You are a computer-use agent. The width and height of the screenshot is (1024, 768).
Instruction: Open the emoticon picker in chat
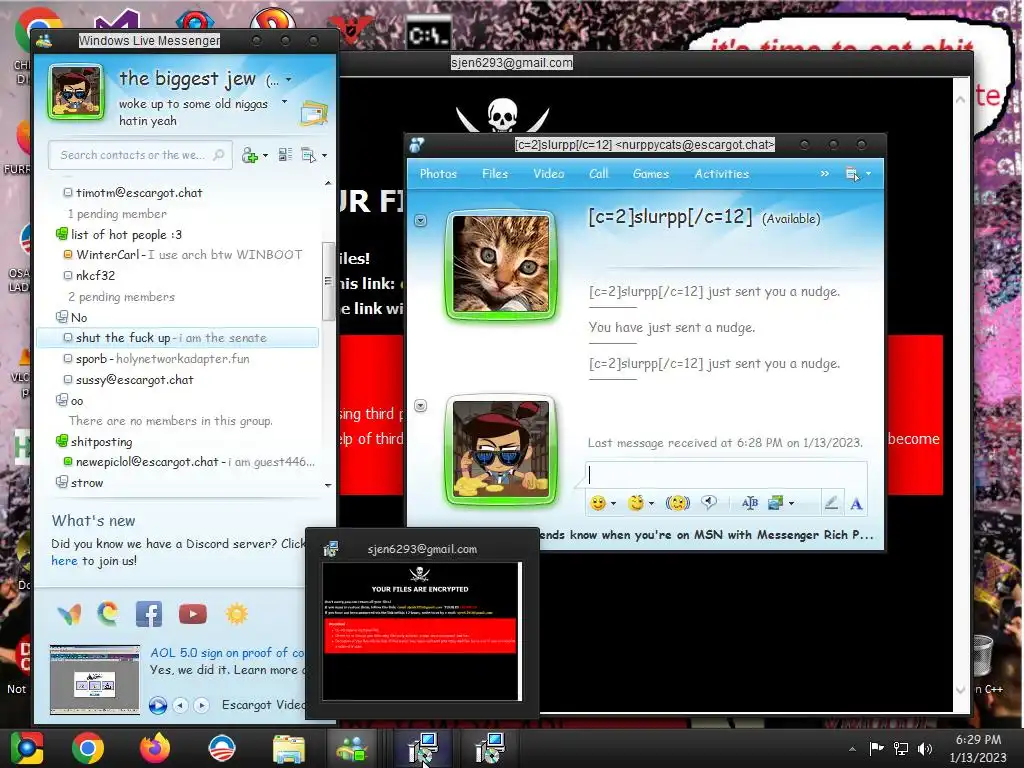coord(597,503)
